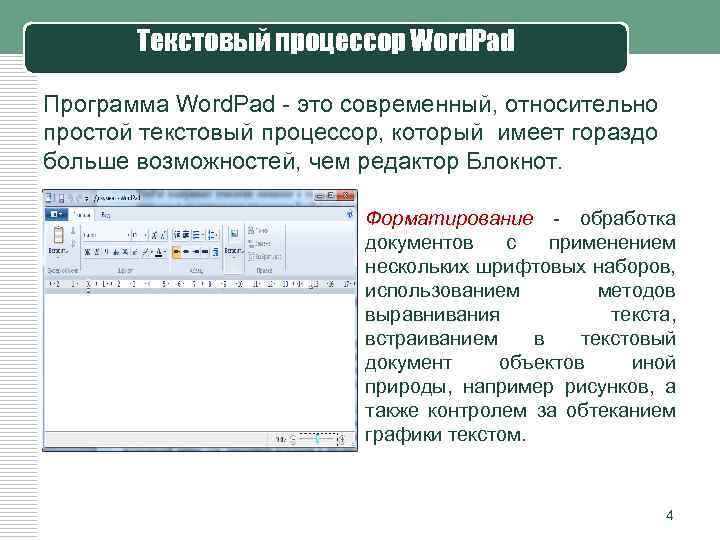Select Center alignment in paragraph group
720x540 pixels.
pos(186,252)
